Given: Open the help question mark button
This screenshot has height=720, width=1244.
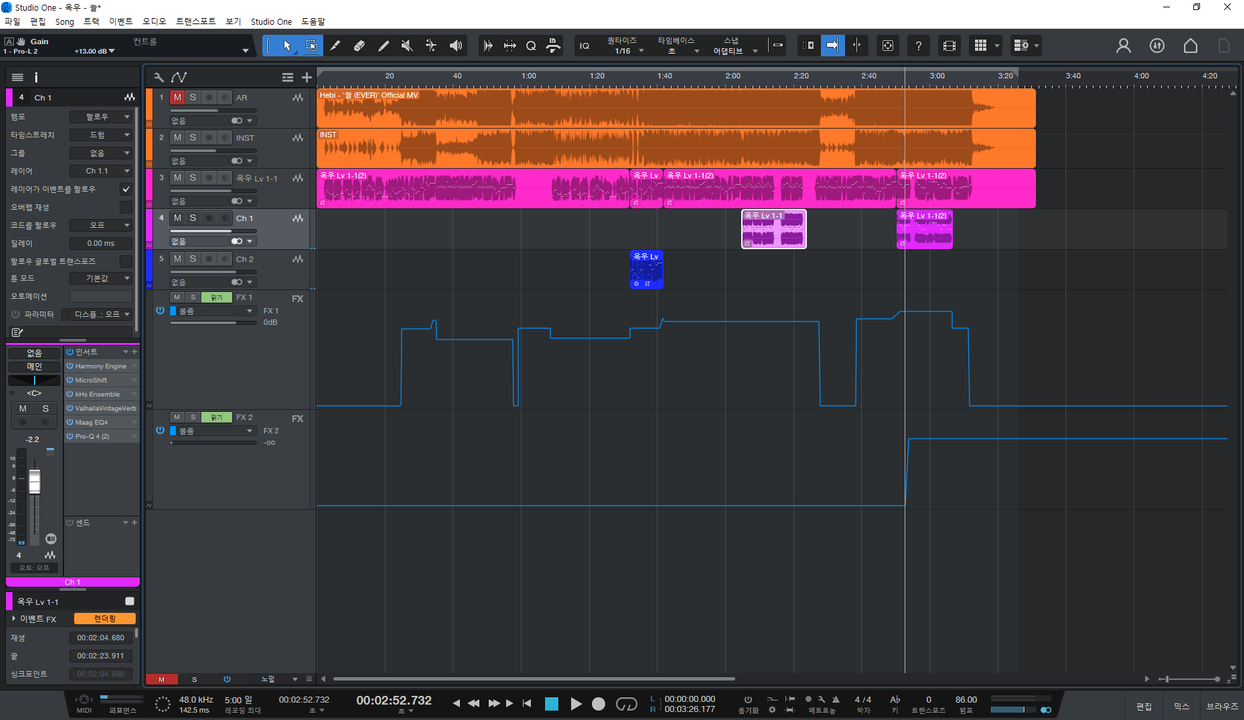Looking at the screenshot, I should coord(919,46).
